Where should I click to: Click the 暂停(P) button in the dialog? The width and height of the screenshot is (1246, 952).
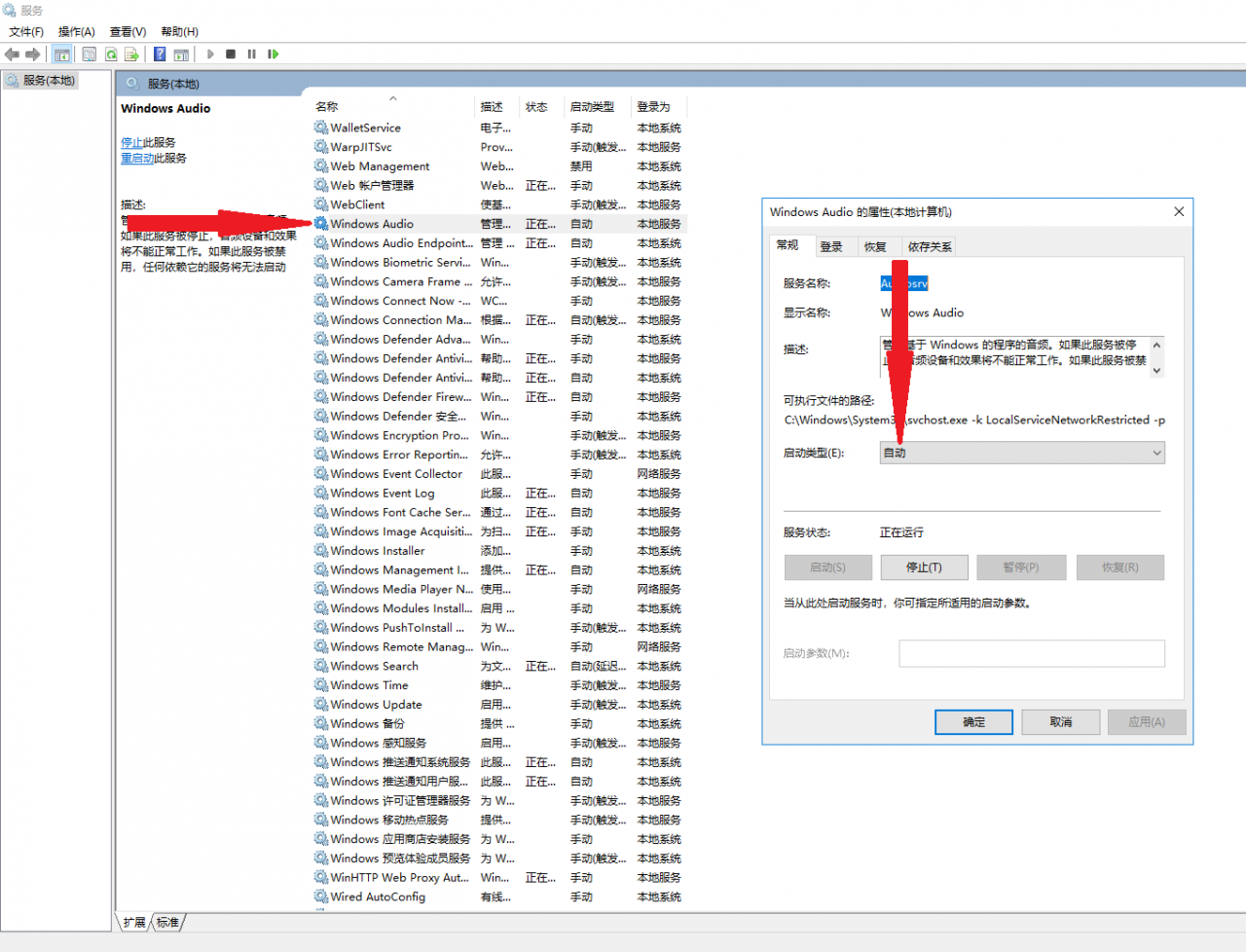[x=1021, y=568]
